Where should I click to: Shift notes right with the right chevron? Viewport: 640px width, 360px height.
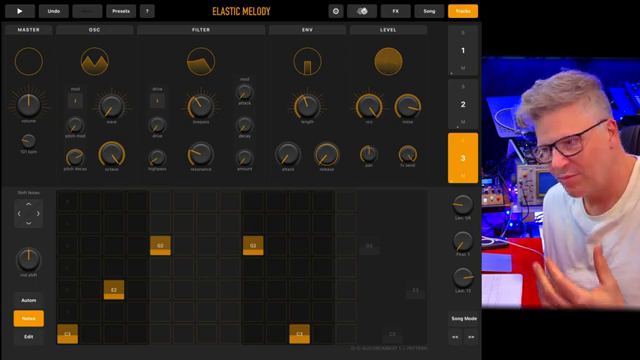tap(38, 213)
